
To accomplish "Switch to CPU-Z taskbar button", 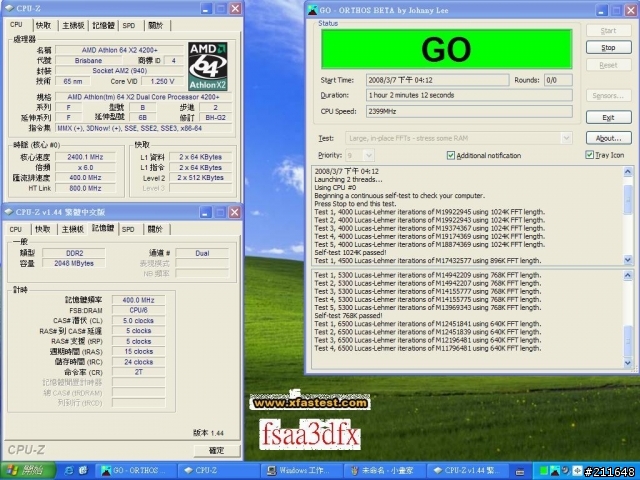I will [x=218, y=471].
